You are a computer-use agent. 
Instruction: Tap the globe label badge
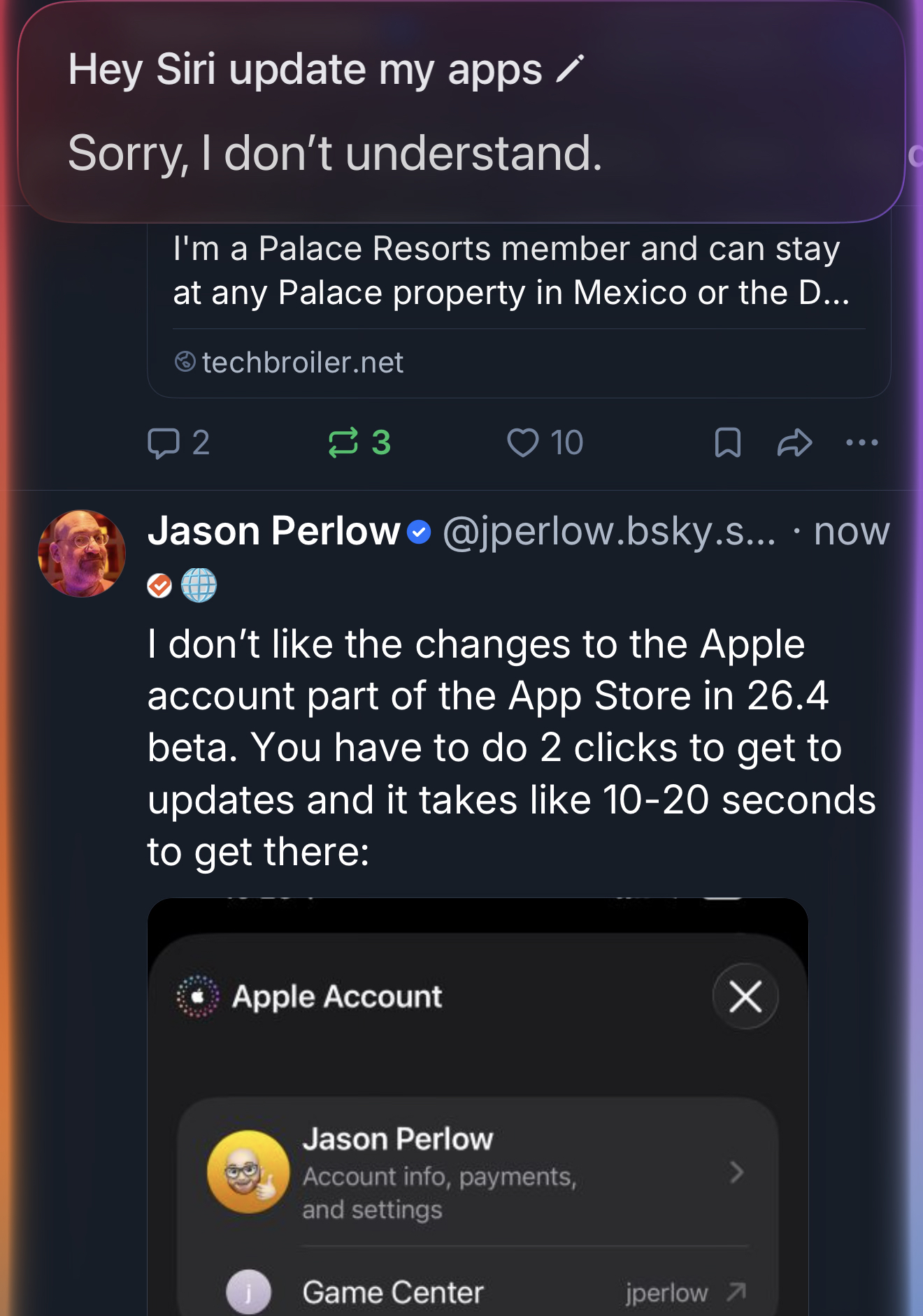coord(199,586)
